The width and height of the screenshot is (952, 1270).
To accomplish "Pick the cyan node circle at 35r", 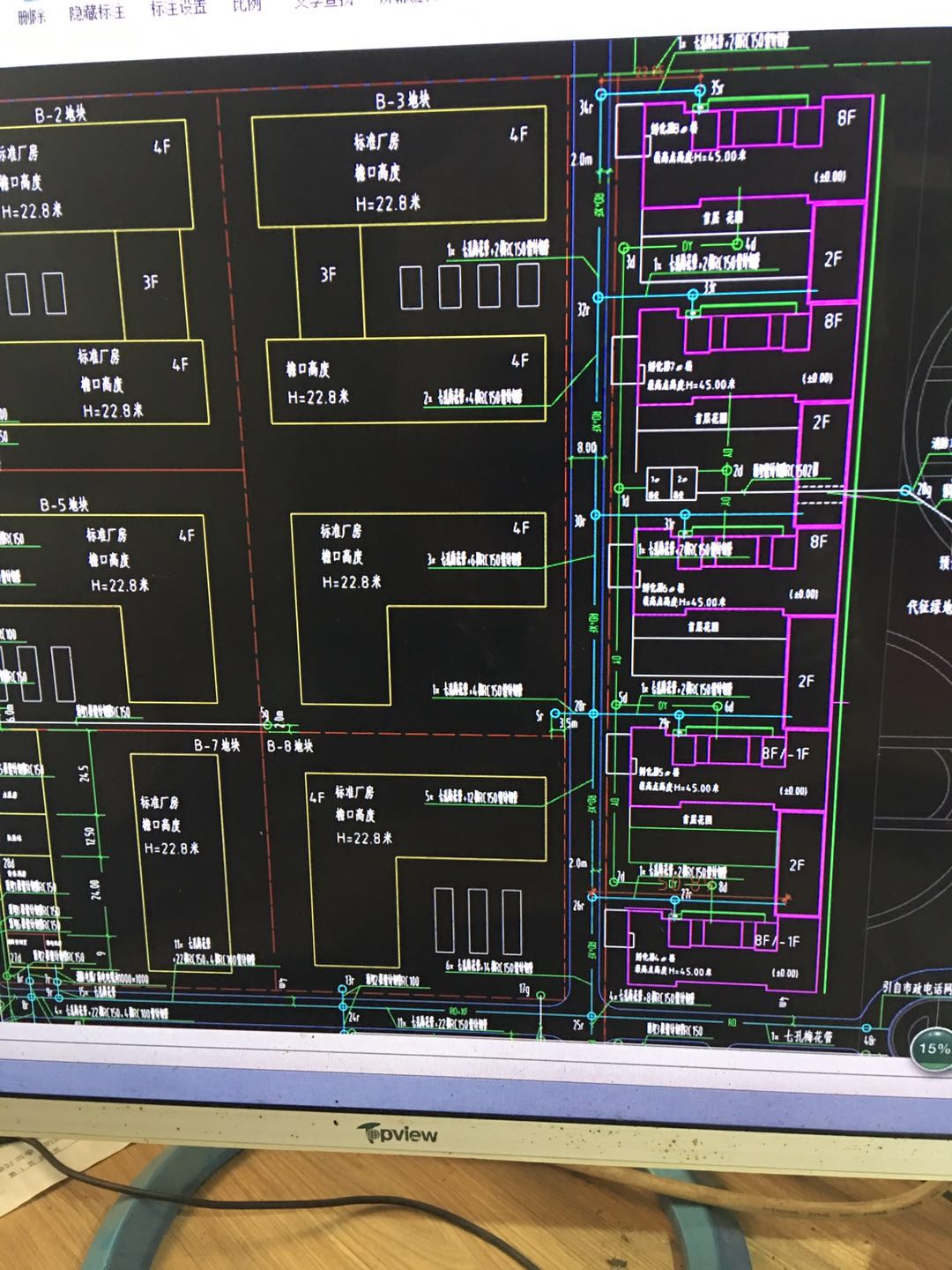I will (x=701, y=89).
